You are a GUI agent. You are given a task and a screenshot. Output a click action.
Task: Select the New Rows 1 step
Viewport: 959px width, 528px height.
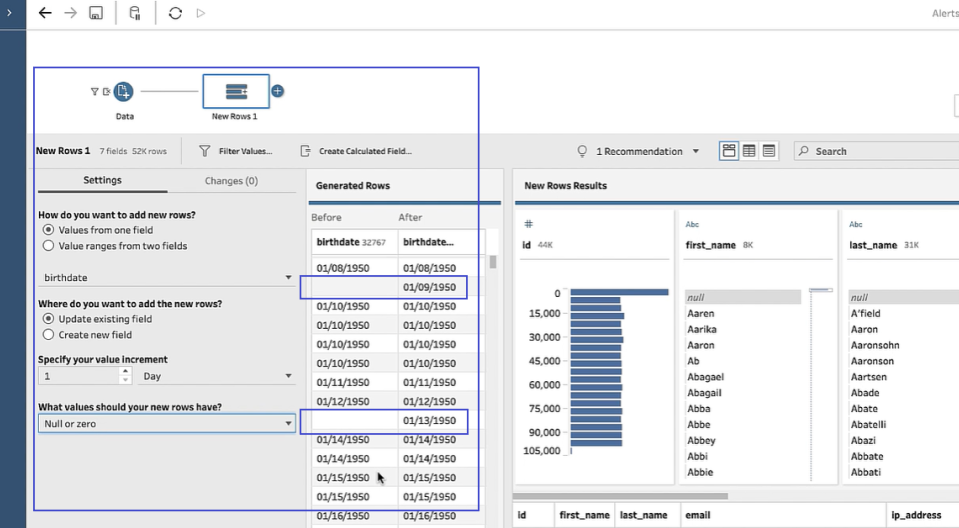pyautogui.click(x=236, y=91)
